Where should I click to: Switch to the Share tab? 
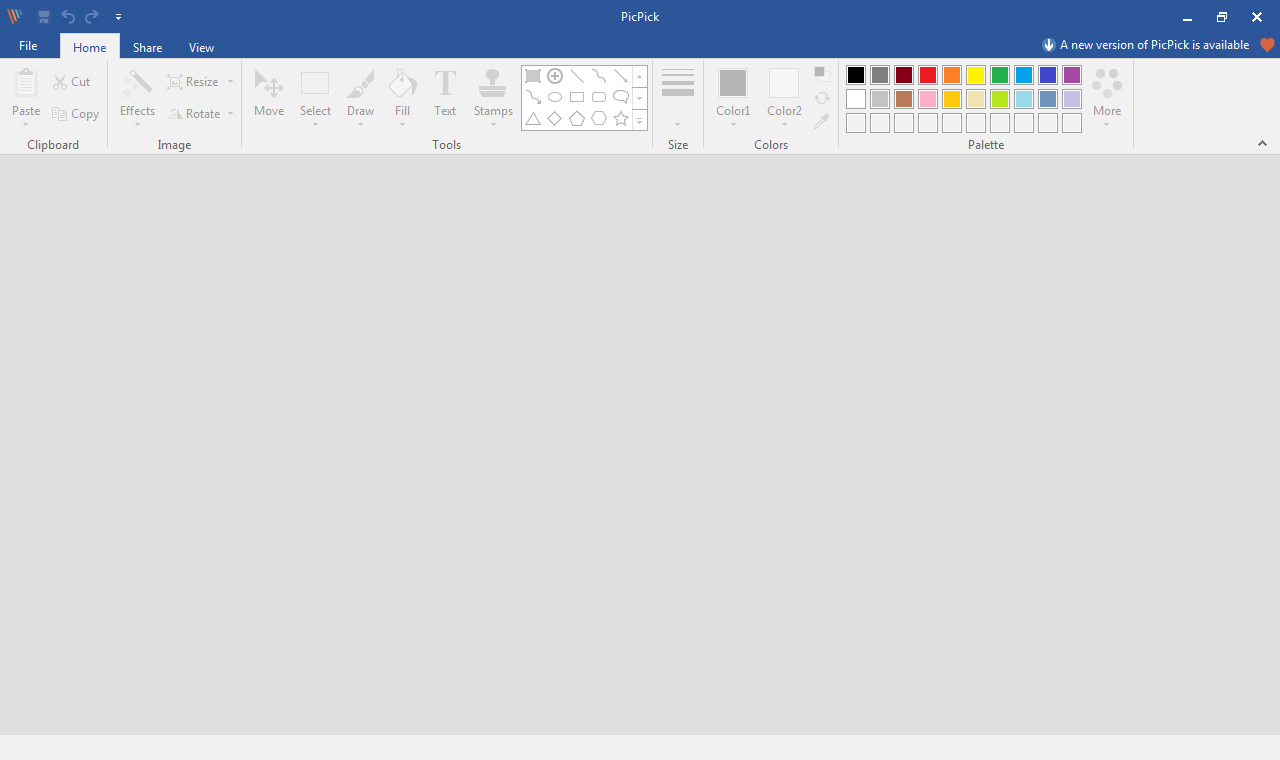point(148,47)
